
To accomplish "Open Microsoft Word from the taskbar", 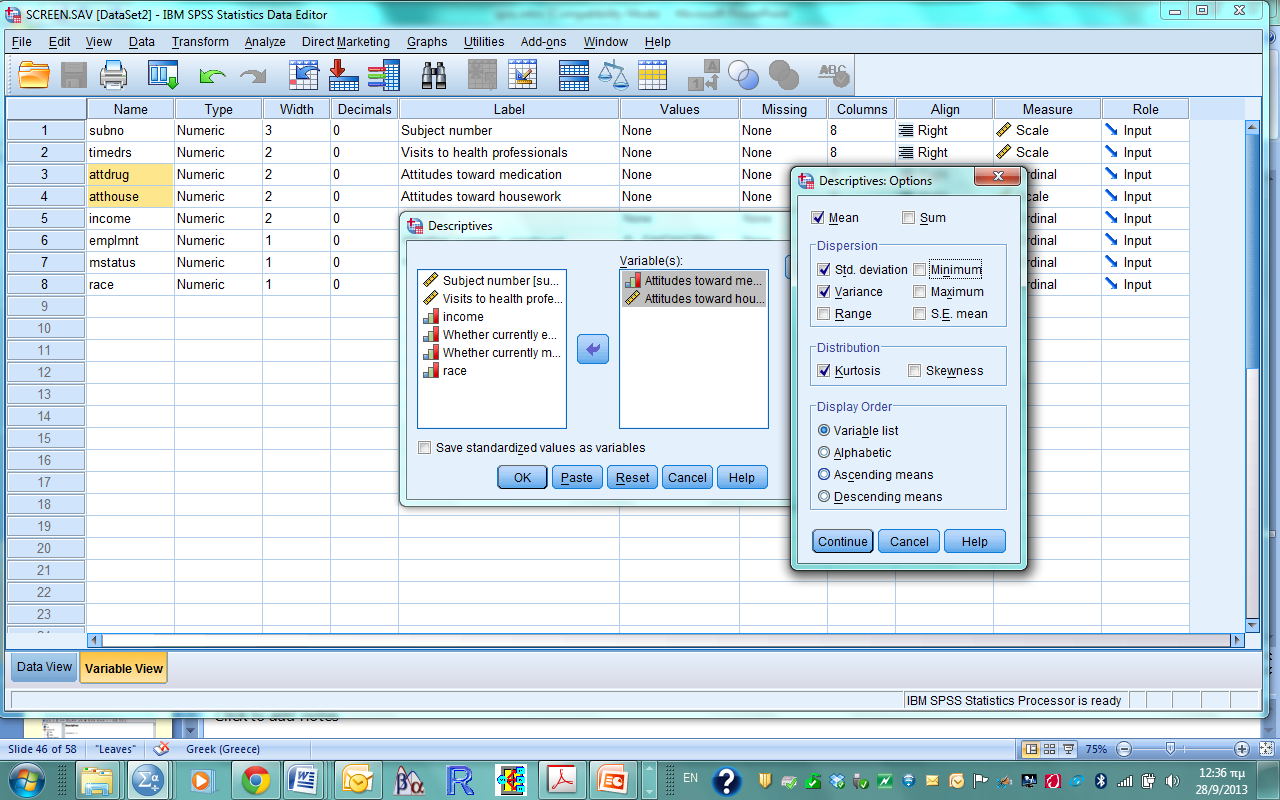I will tap(303, 779).
